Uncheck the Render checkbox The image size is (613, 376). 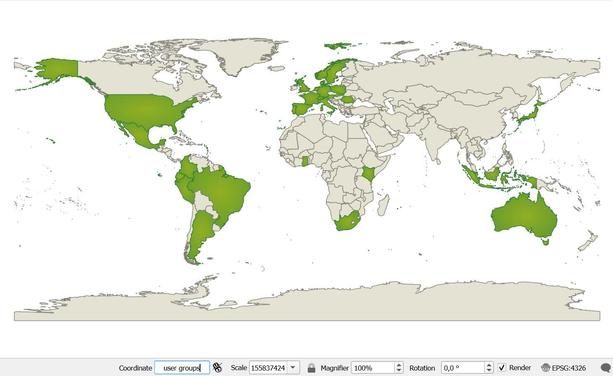(x=502, y=368)
